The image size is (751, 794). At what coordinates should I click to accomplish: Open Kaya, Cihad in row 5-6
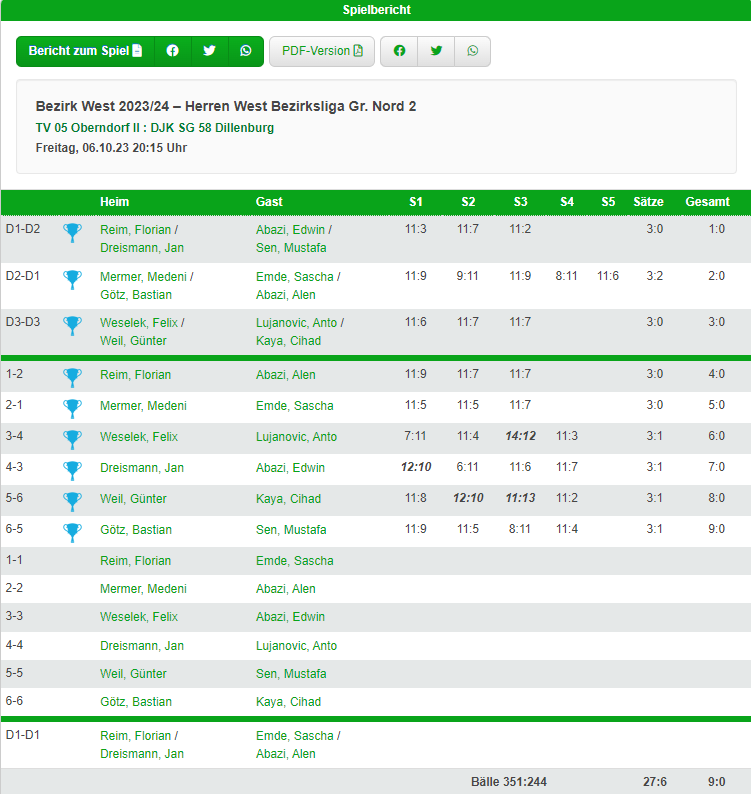pyautogui.click(x=288, y=499)
